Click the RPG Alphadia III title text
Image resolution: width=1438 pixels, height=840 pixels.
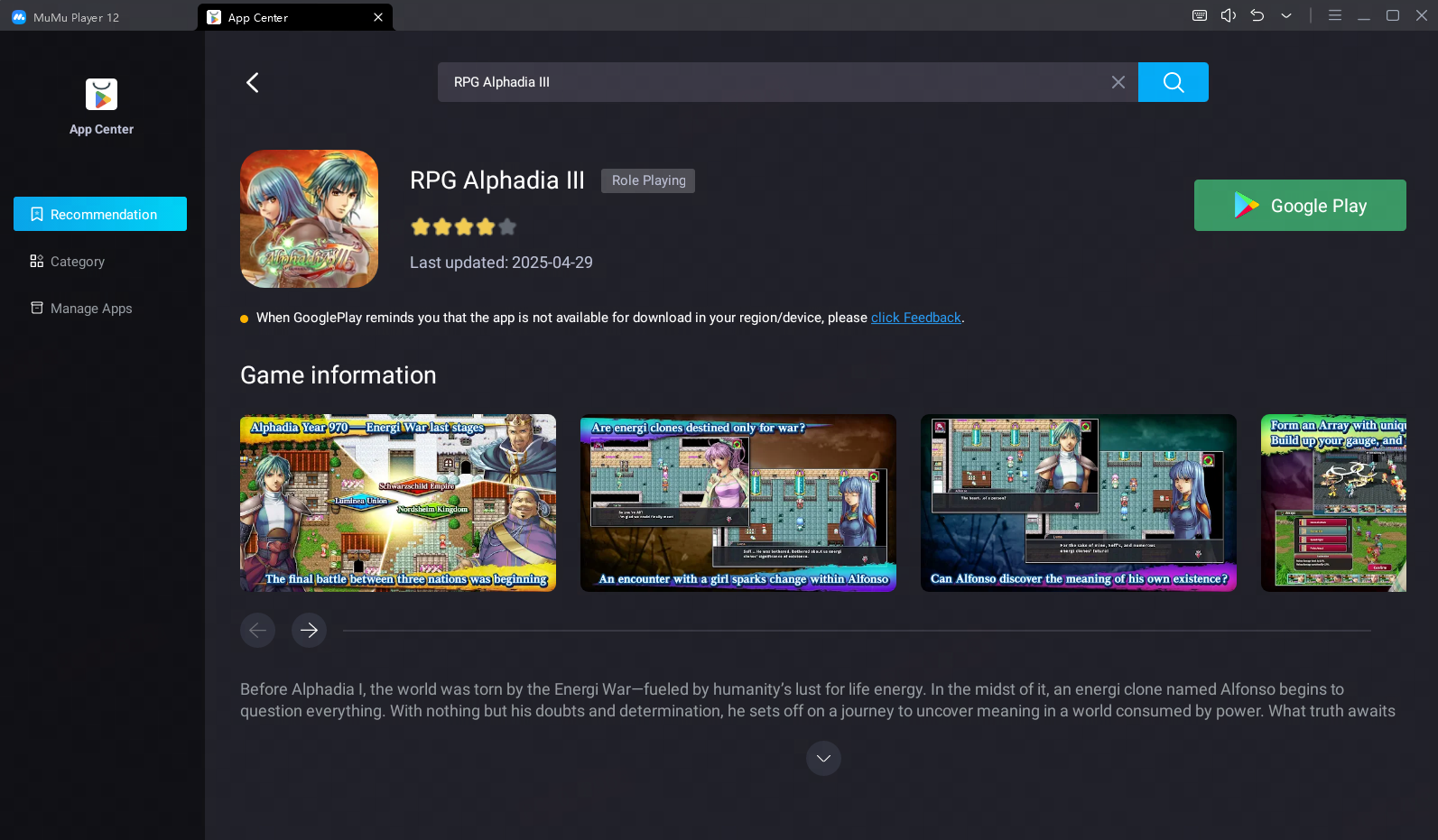point(497,180)
